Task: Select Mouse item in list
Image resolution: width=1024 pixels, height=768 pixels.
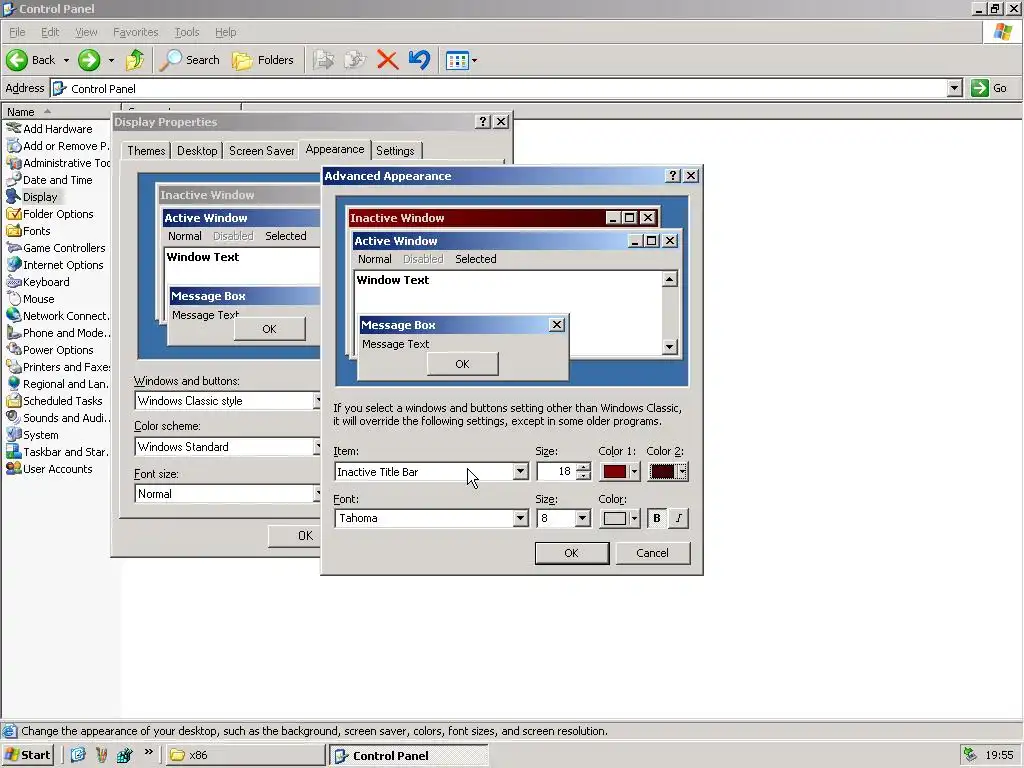Action: (30, 298)
